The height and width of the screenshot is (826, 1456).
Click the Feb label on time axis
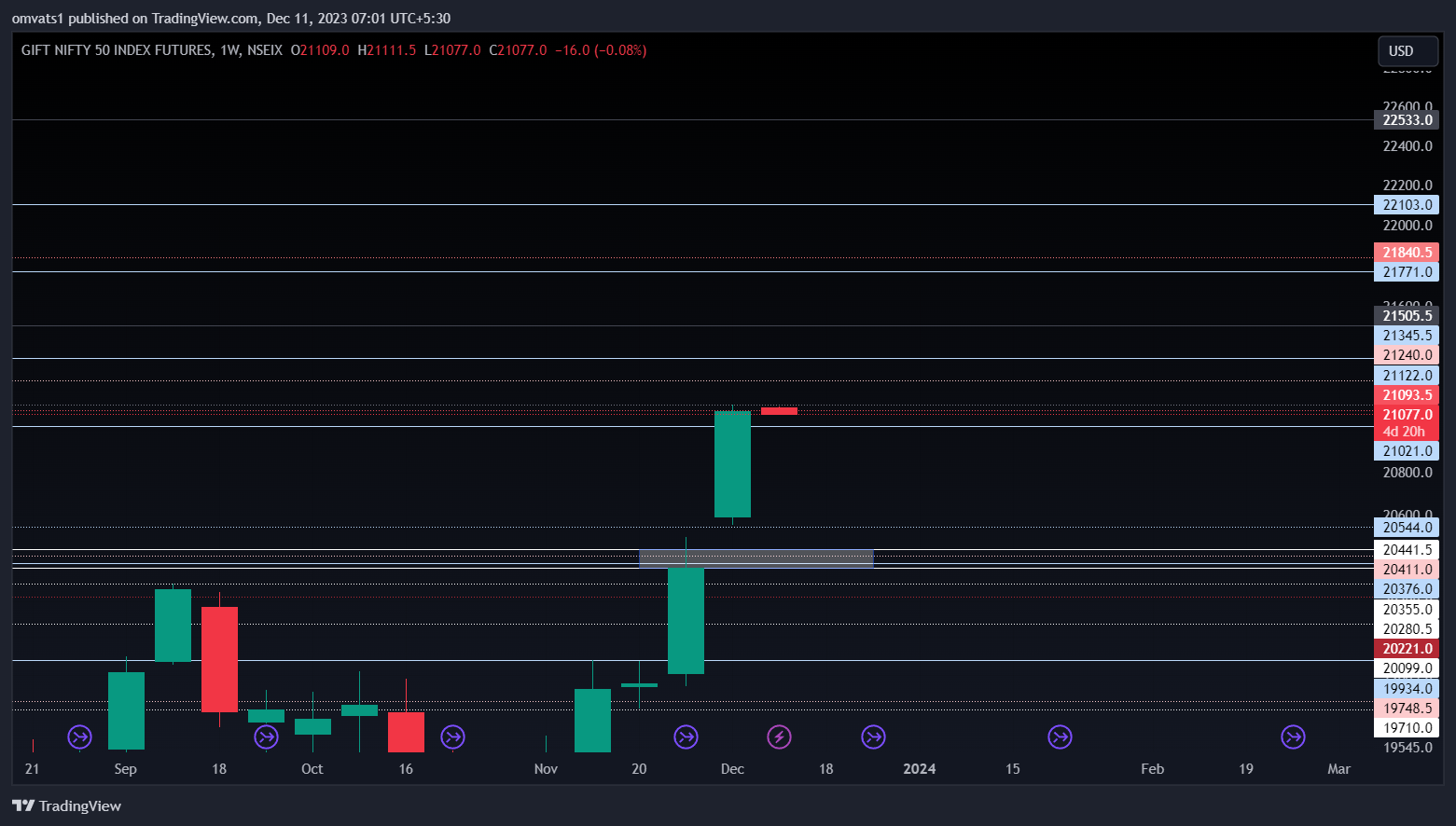pos(1153,769)
